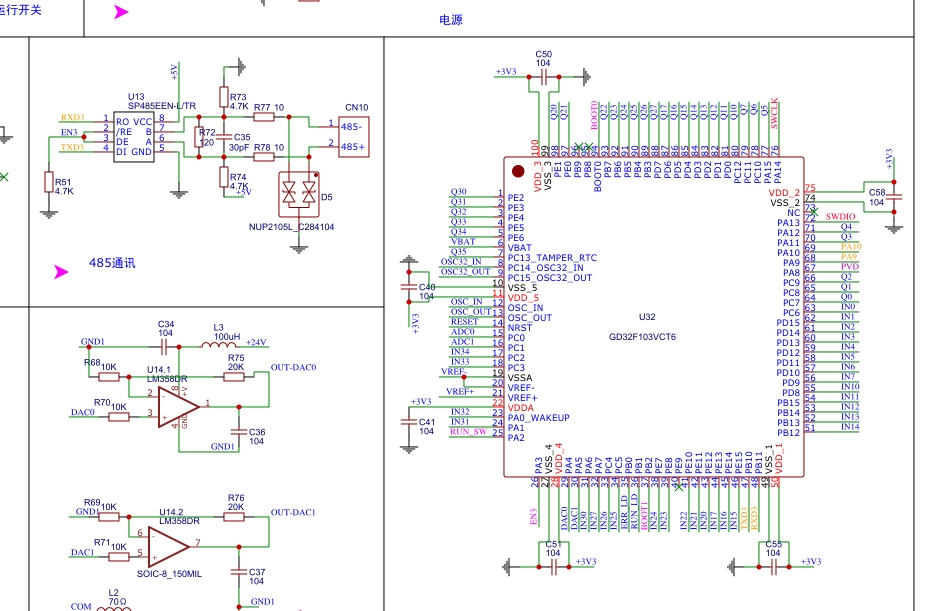Click the VSSA pin name
This screenshot has width=930, height=611.
point(520,377)
